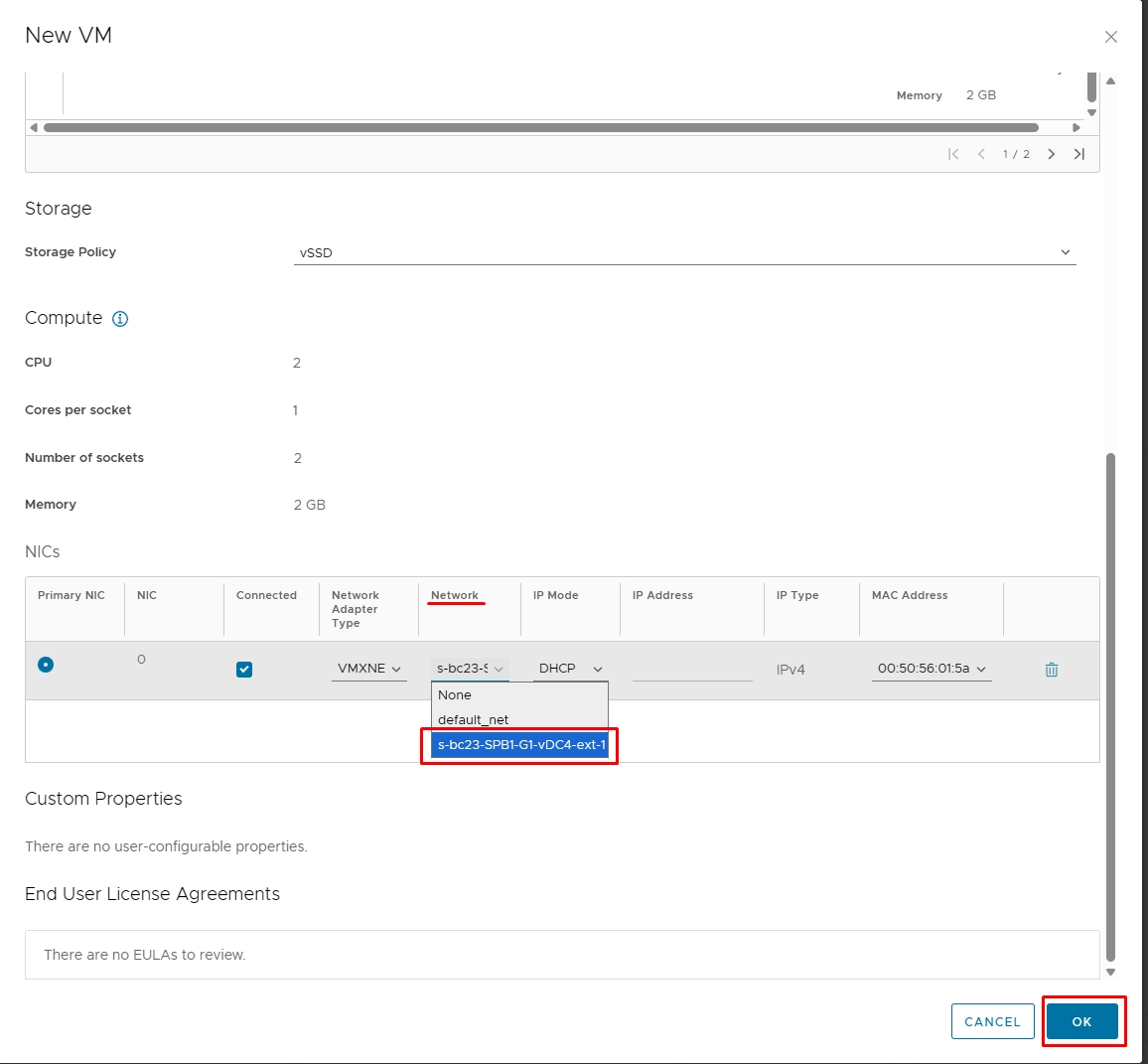The width and height of the screenshot is (1148, 1064).
Task: Go to previous page arrow
Action: click(981, 154)
